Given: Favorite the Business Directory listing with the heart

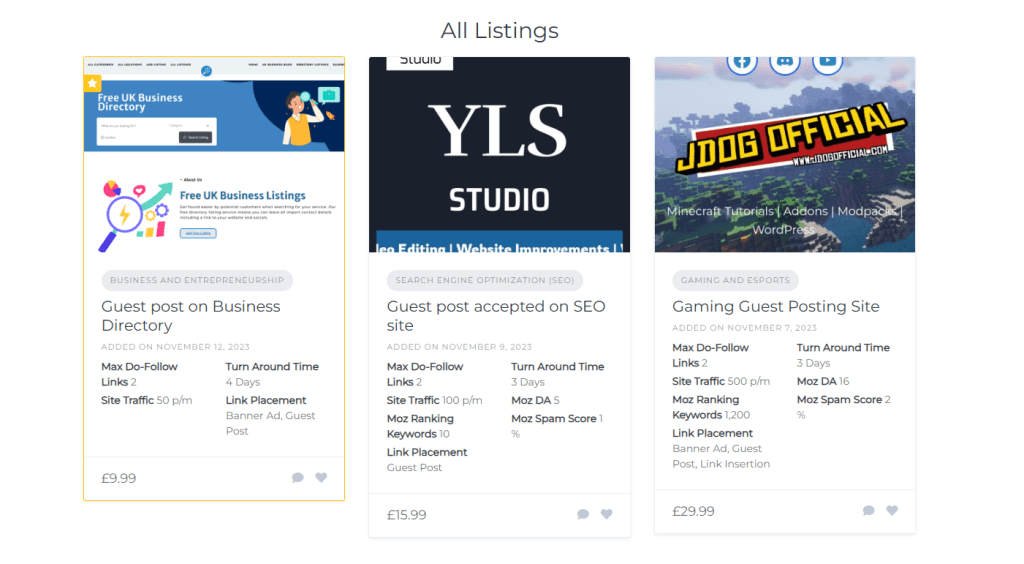Looking at the screenshot, I should coord(321,478).
